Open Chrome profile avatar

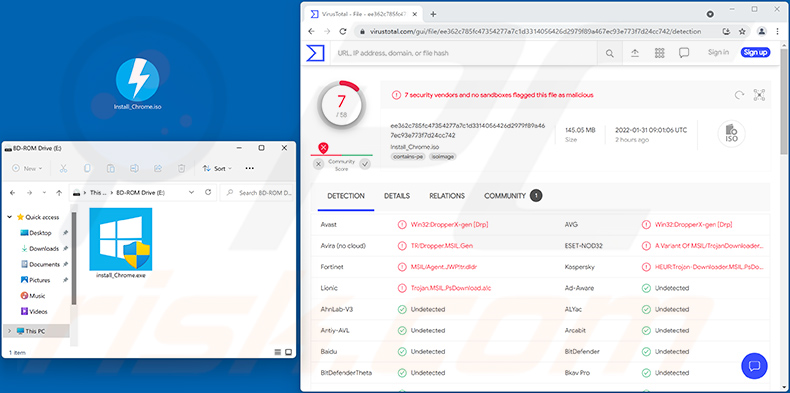(762, 31)
